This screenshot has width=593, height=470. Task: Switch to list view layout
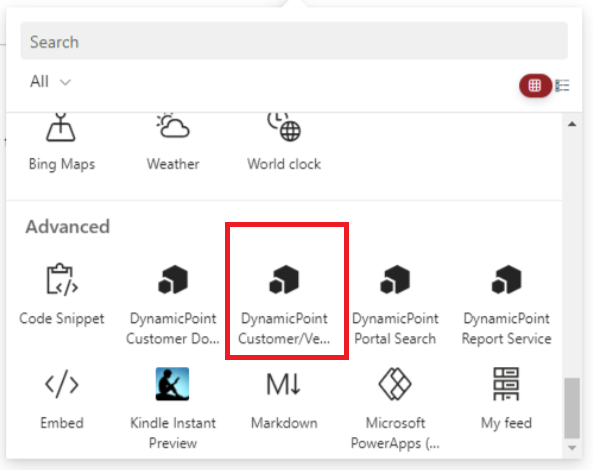(562, 85)
